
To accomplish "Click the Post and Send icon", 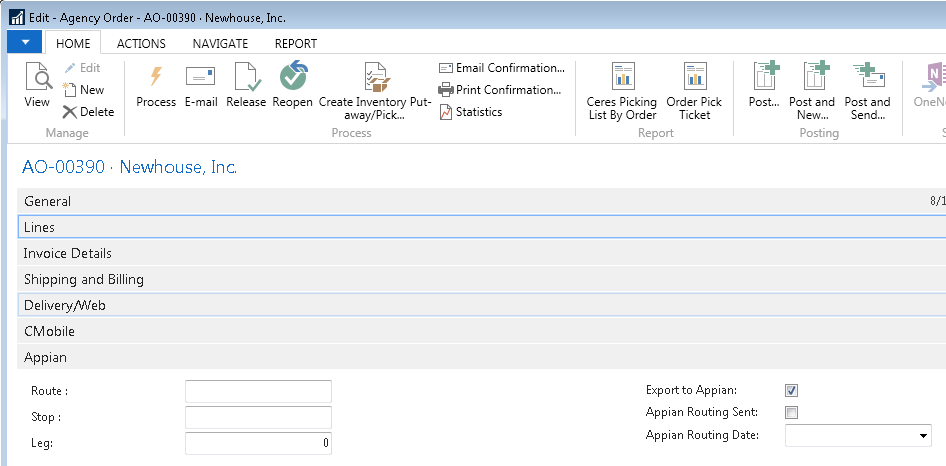I will 867,78.
